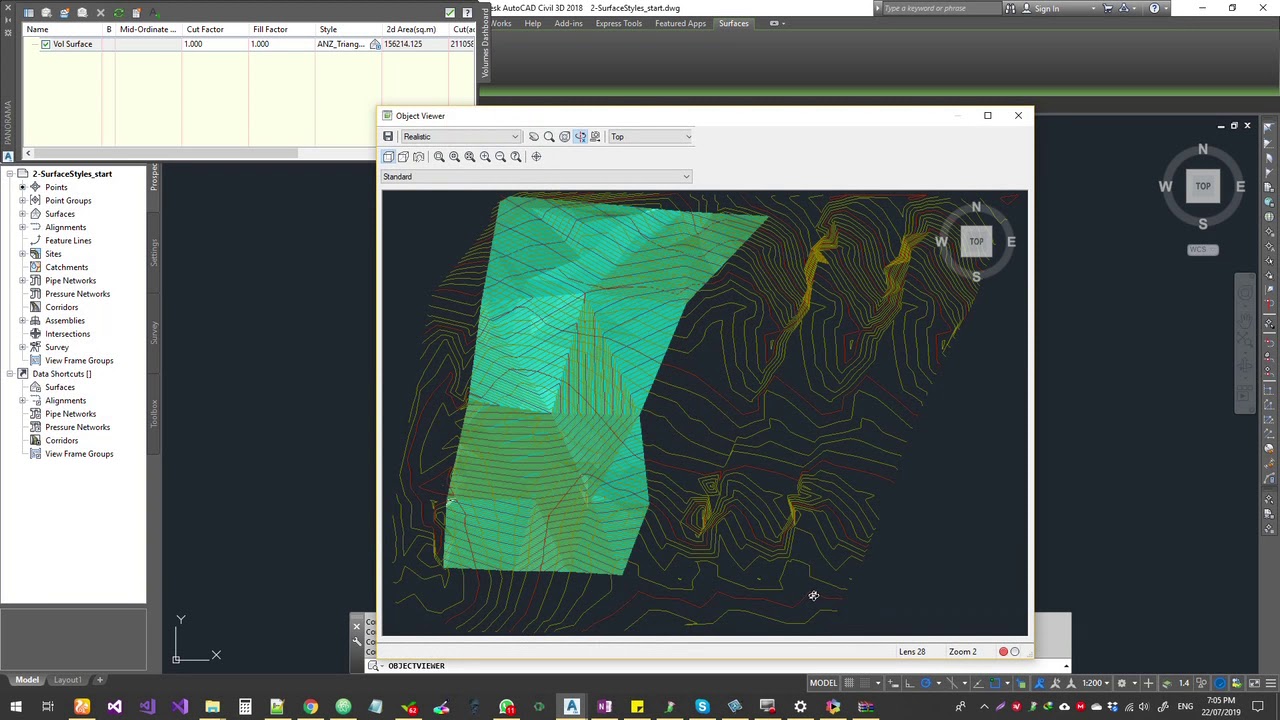Select Pipe Networks in Data Shortcuts tree
This screenshot has width=1280, height=720.
click(x=70, y=414)
